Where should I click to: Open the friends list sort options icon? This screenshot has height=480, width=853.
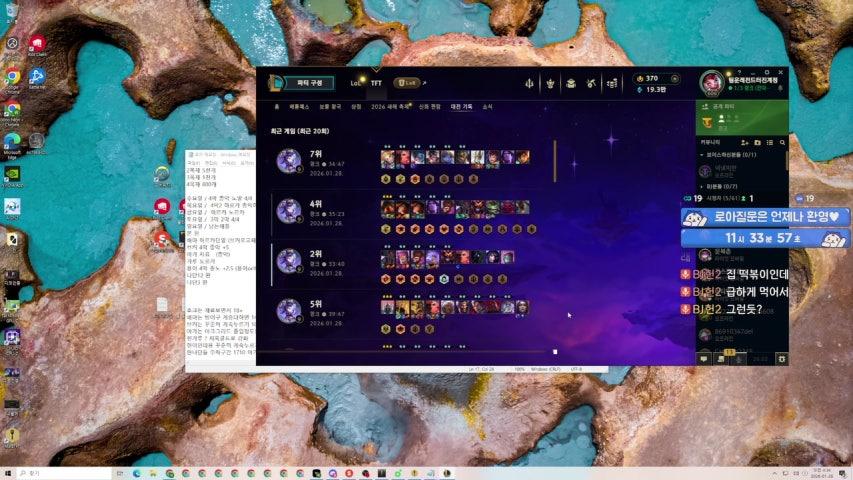pos(770,142)
